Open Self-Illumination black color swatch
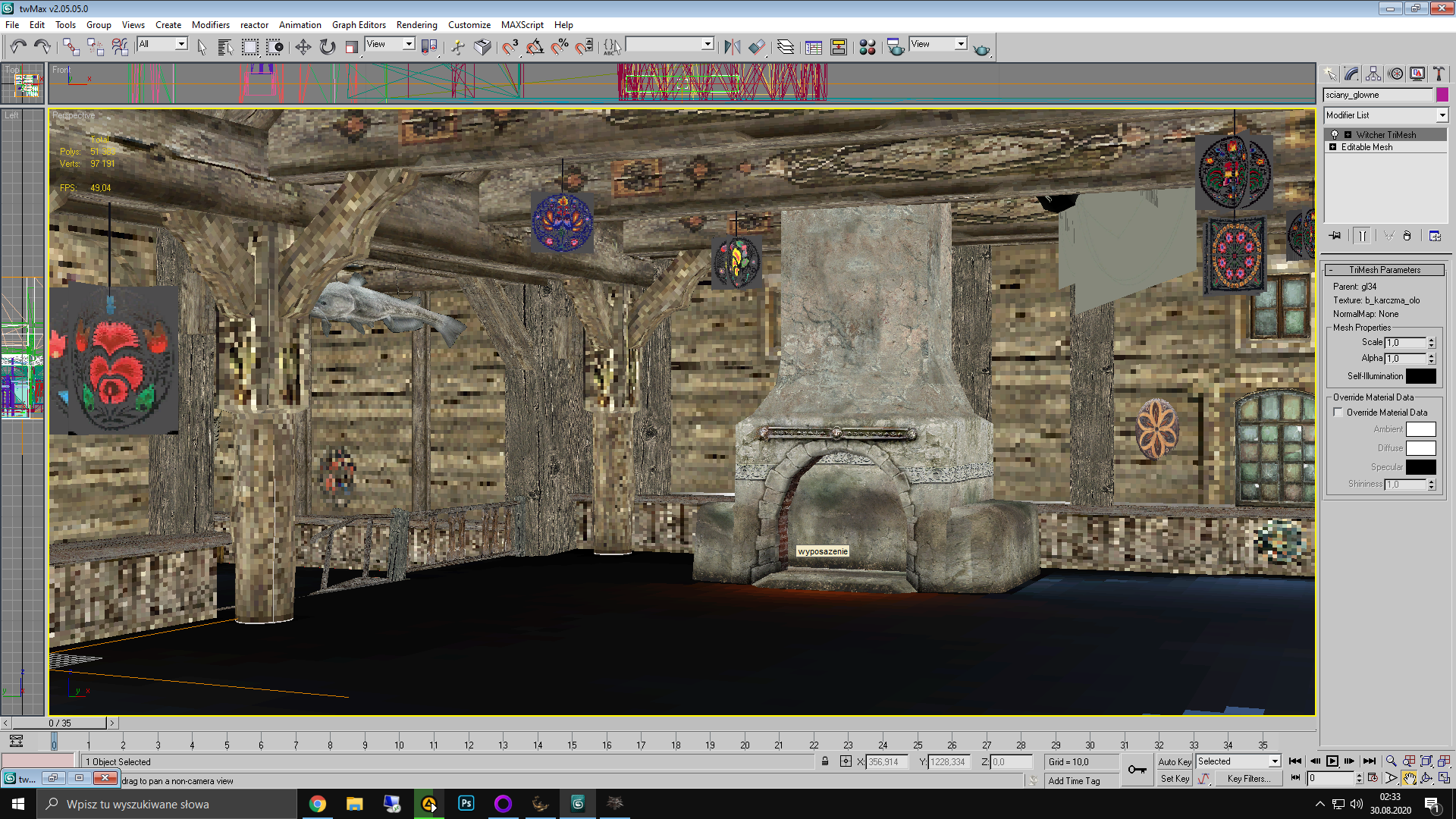Viewport: 1456px width, 819px height. (x=1421, y=376)
